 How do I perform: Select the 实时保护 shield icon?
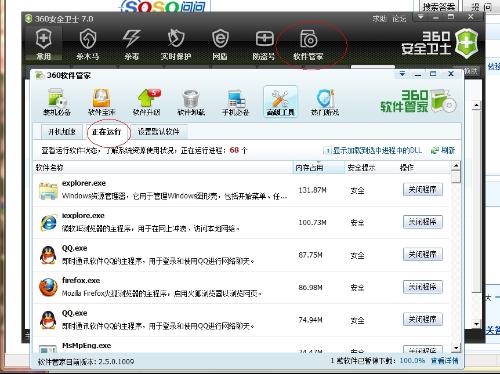point(176,45)
